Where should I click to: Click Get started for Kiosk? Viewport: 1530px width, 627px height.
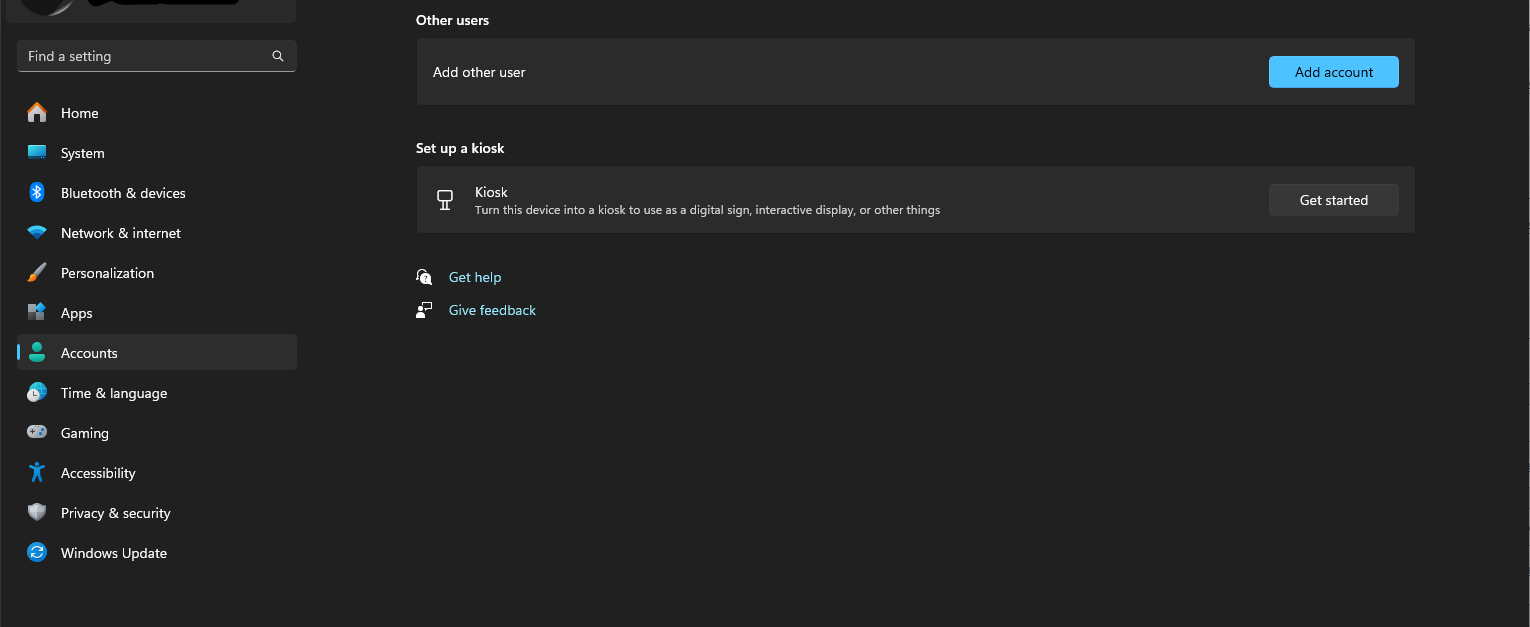1333,200
